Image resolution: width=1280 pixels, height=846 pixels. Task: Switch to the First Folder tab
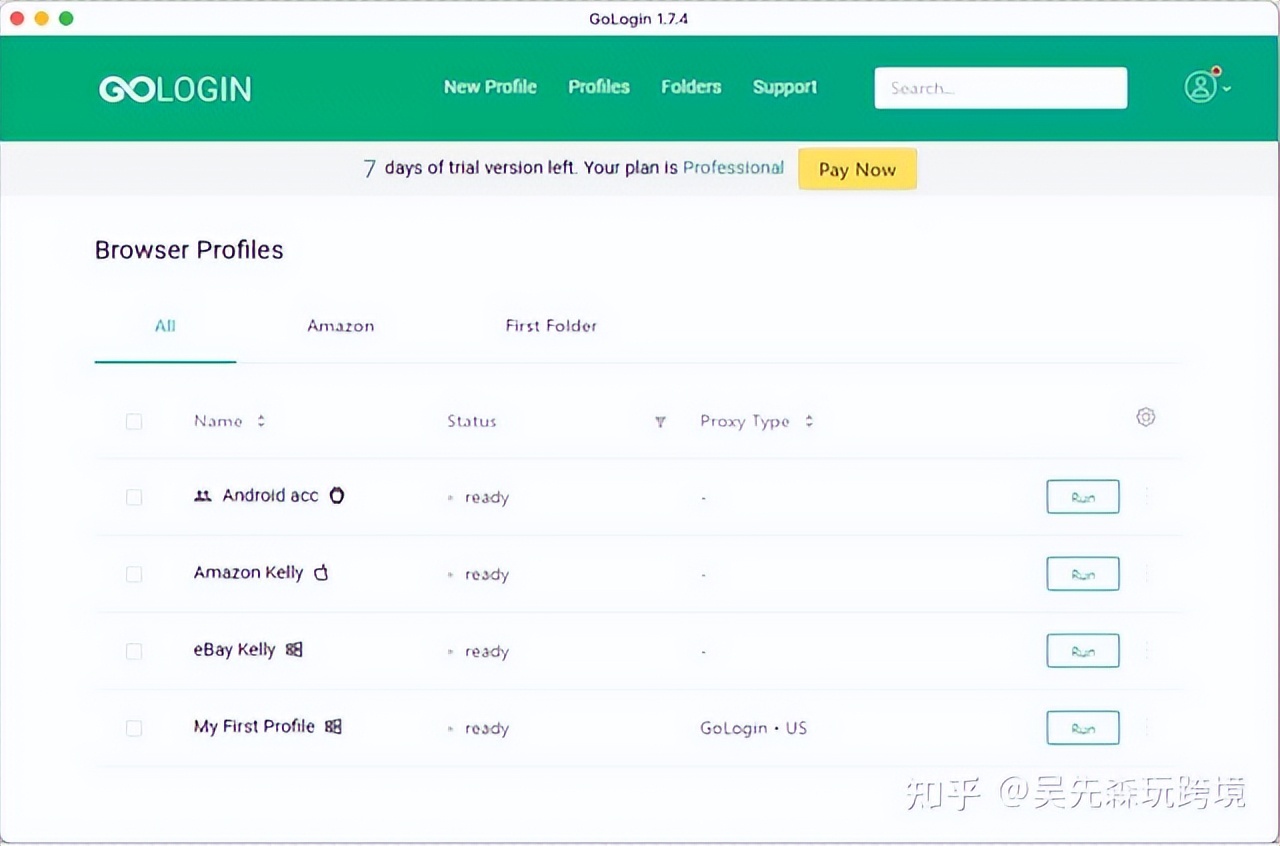pos(551,326)
